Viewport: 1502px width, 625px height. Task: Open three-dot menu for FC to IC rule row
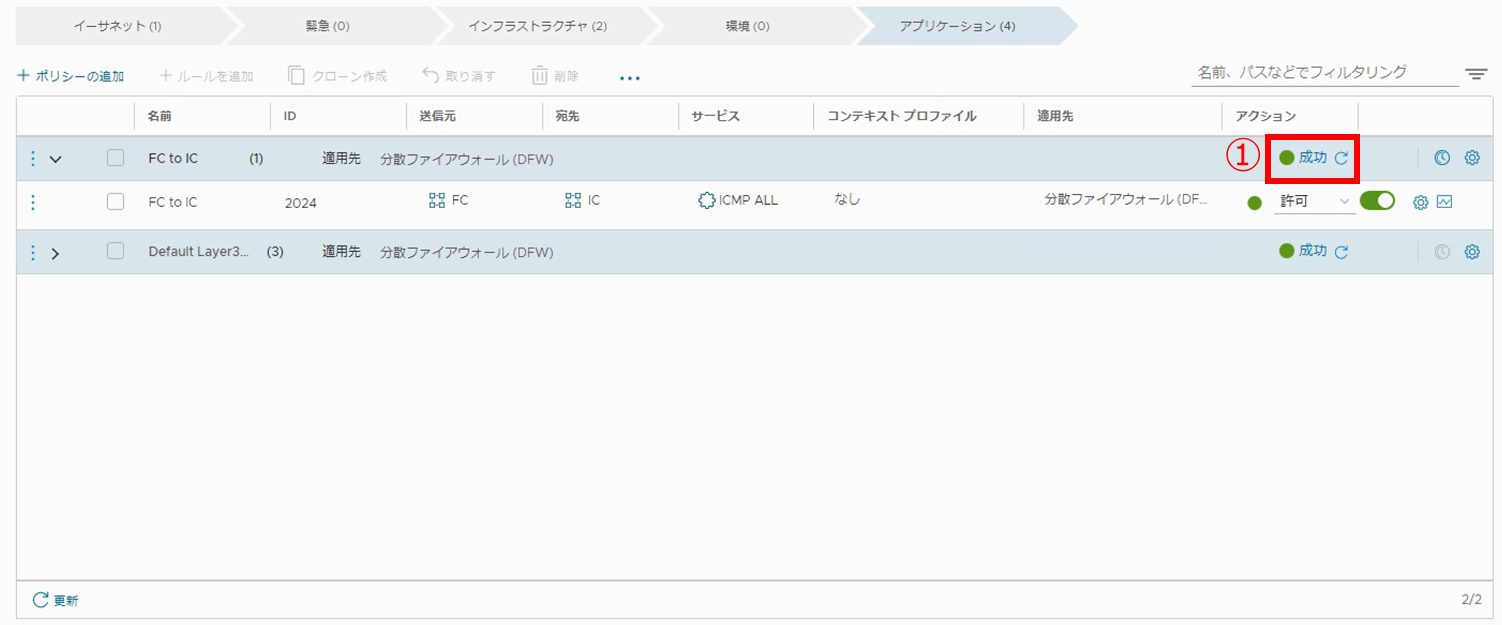(x=33, y=202)
